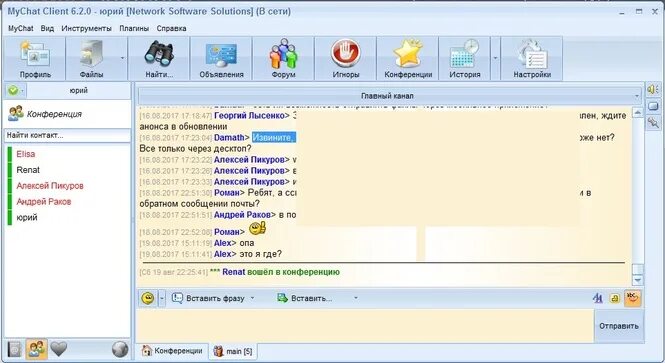Open the История calendar icon
Viewport: 665px width, 363px height.
point(464,53)
